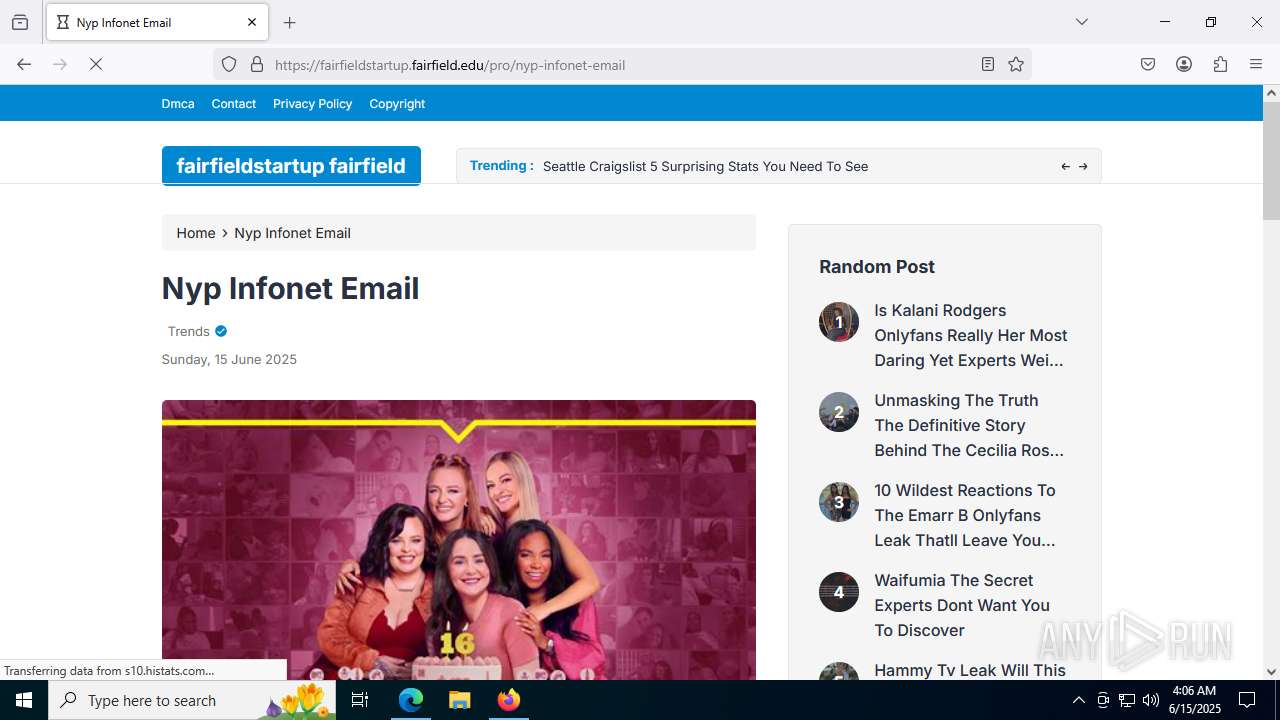
Task: Open Waifumia The Secret Experts post
Action: 961,605
